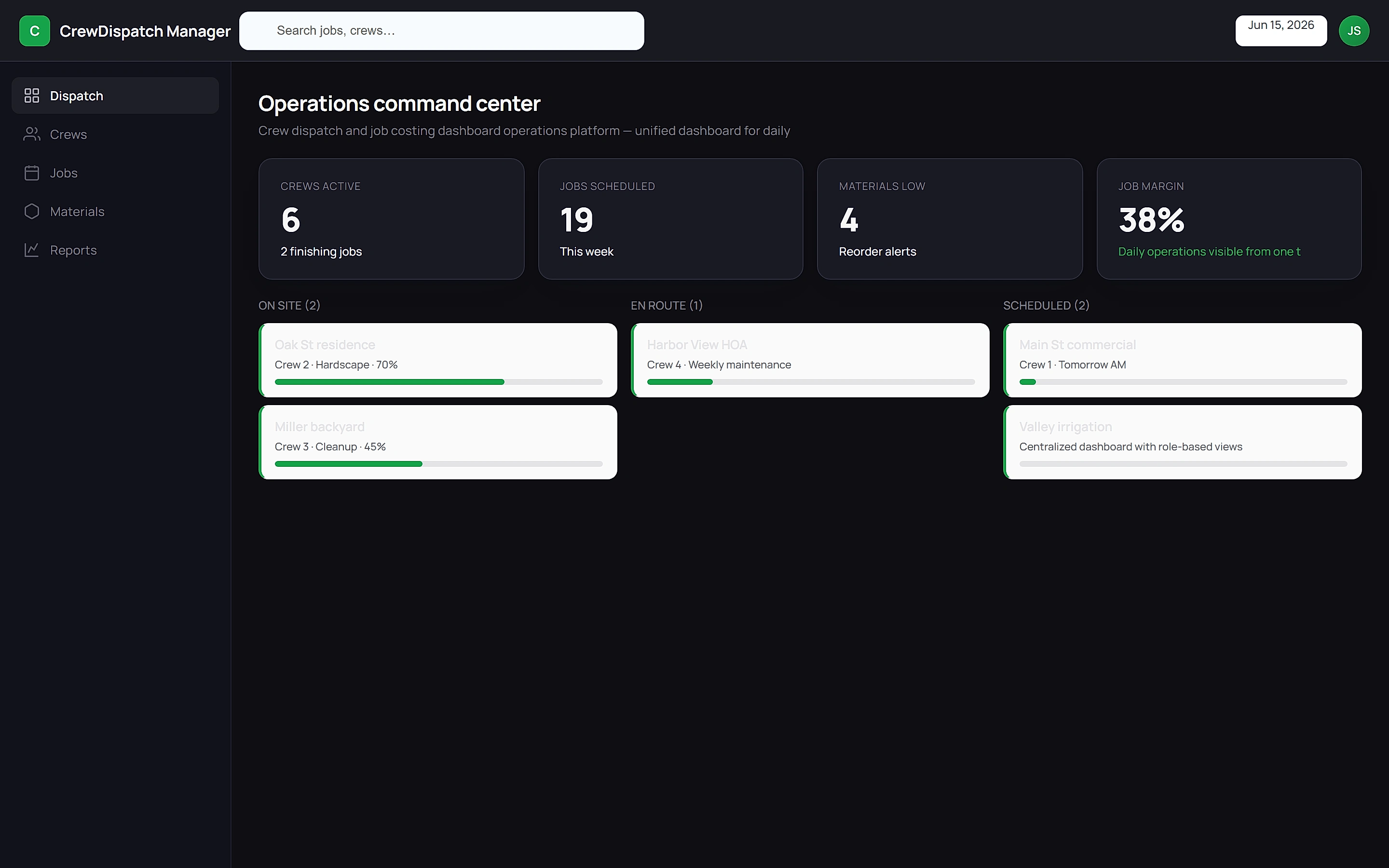Click 'Crew 3 · Cleanup · 45%' text
This screenshot has width=1389, height=868.
click(x=330, y=447)
